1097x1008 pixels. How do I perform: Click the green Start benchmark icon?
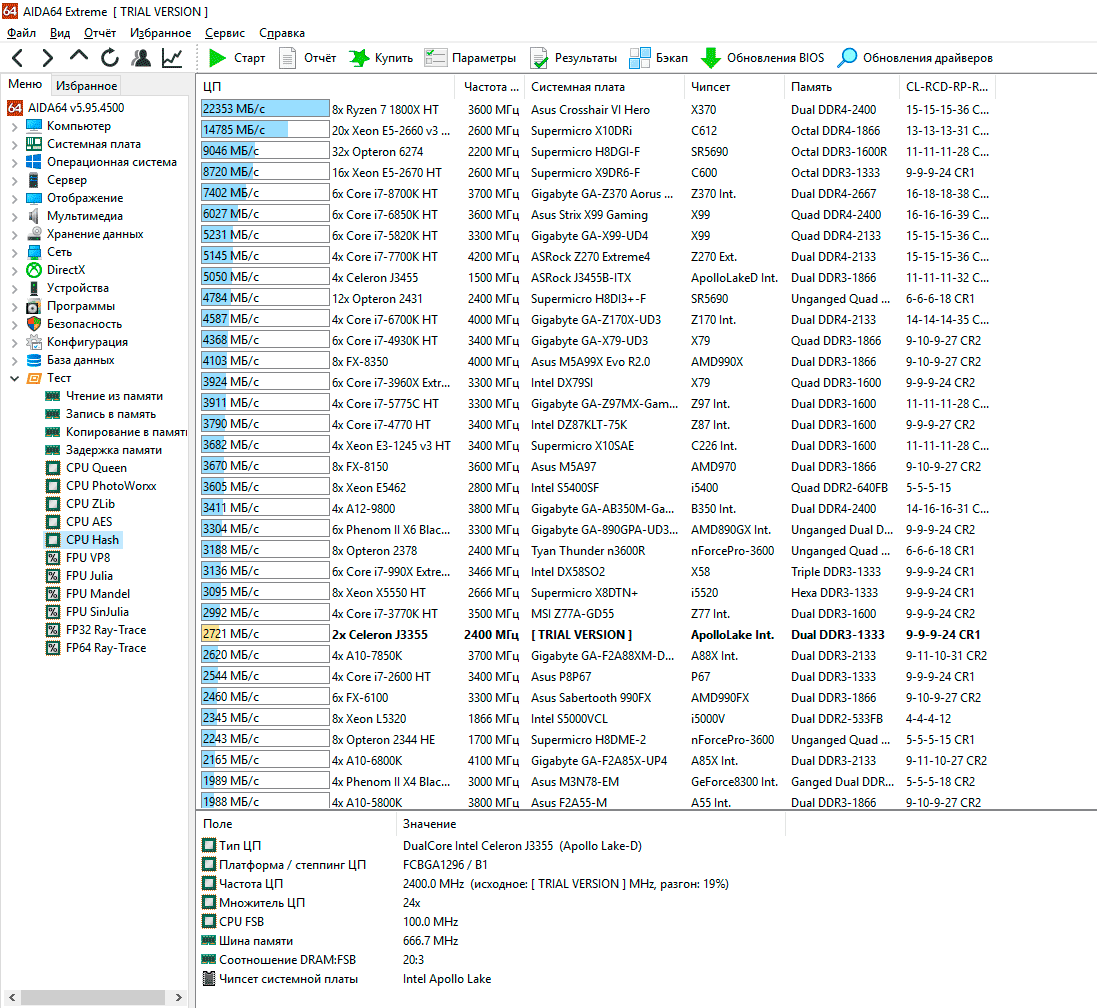tap(217, 58)
